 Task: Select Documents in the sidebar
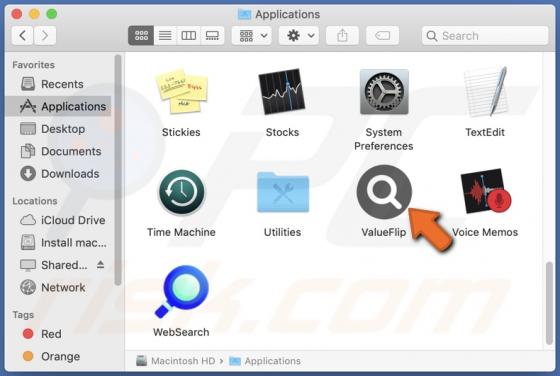tap(59, 151)
